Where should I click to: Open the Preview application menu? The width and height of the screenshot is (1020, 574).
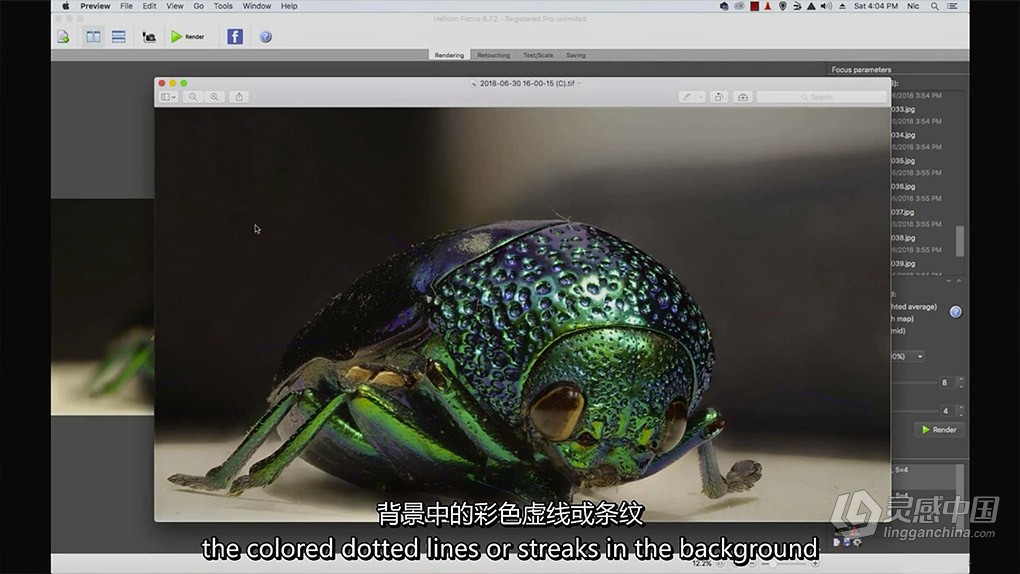click(x=95, y=6)
